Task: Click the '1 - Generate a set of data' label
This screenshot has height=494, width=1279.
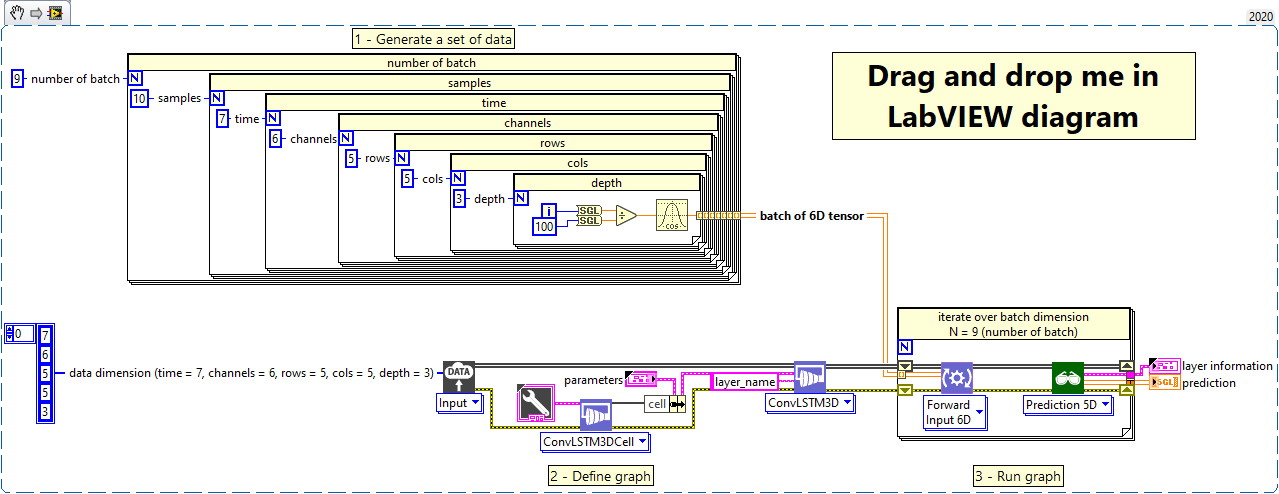Action: [434, 39]
